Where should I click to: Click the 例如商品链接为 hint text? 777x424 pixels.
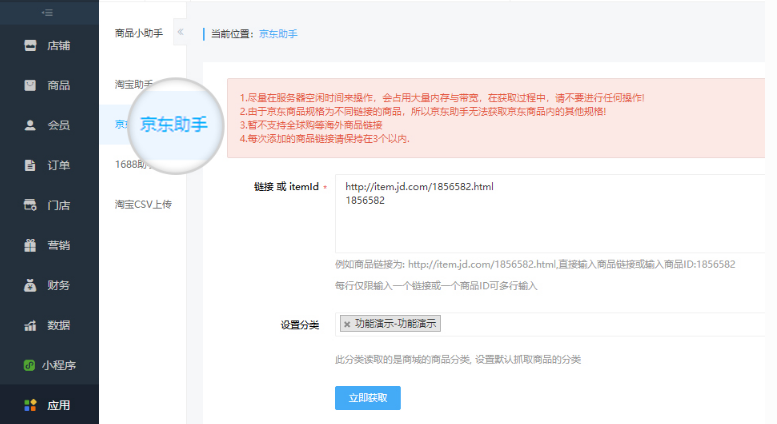coord(535,265)
